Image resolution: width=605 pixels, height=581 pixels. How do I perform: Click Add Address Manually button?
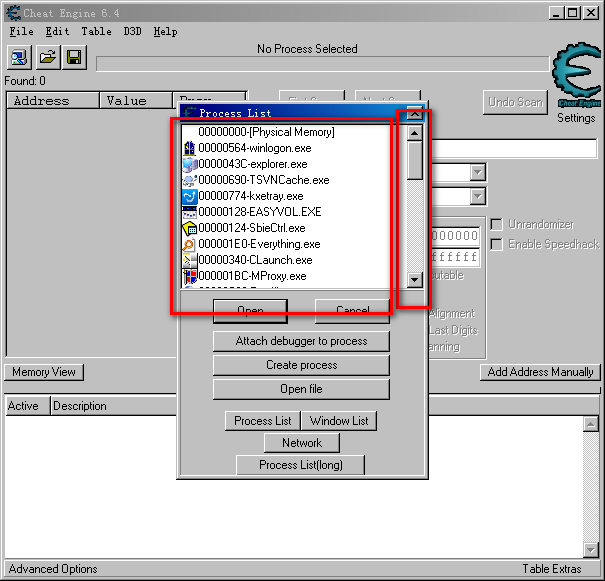pos(540,372)
